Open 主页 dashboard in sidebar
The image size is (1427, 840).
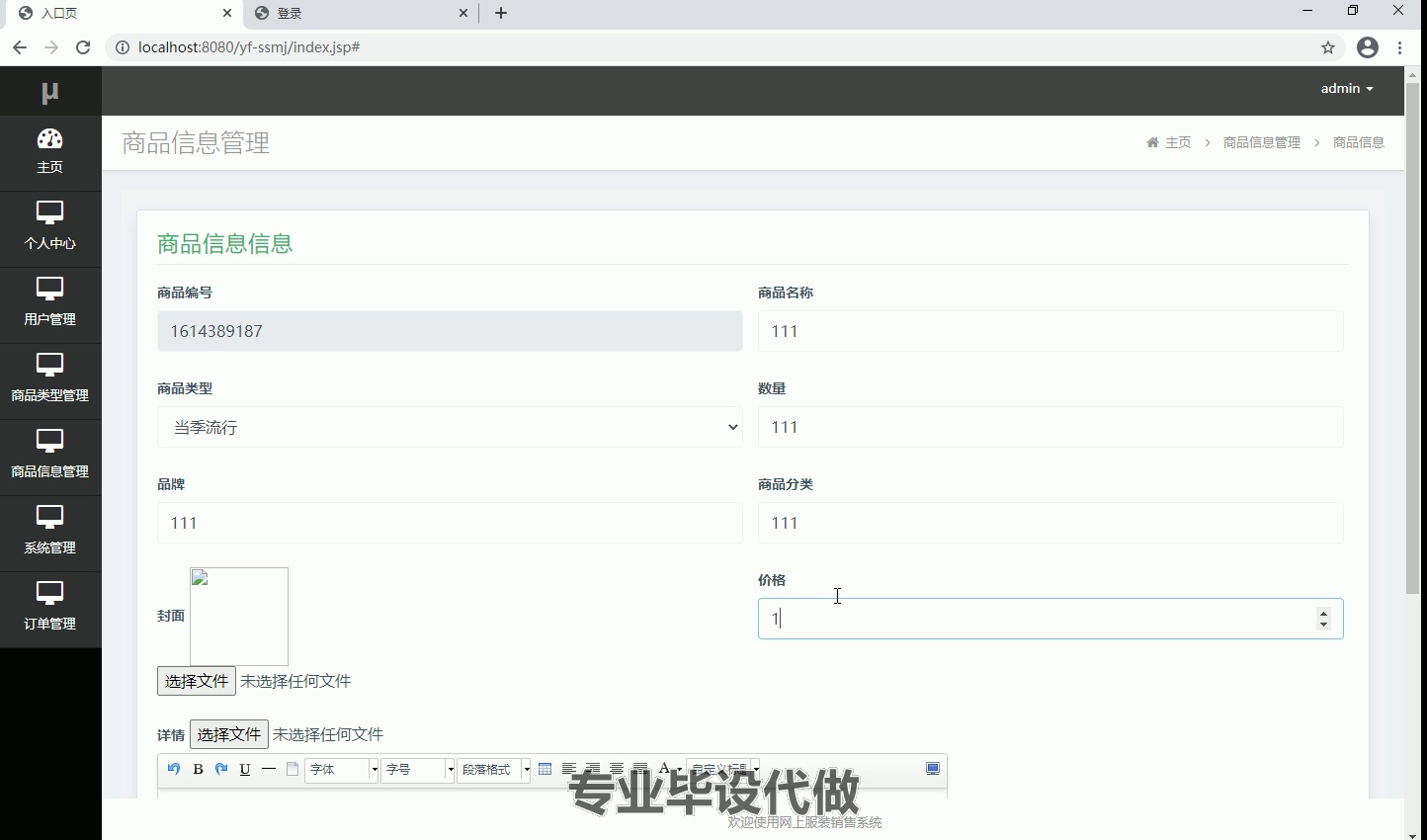[50, 153]
